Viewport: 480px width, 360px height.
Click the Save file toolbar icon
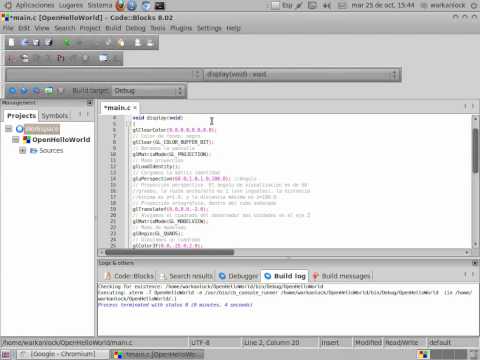point(36,43)
